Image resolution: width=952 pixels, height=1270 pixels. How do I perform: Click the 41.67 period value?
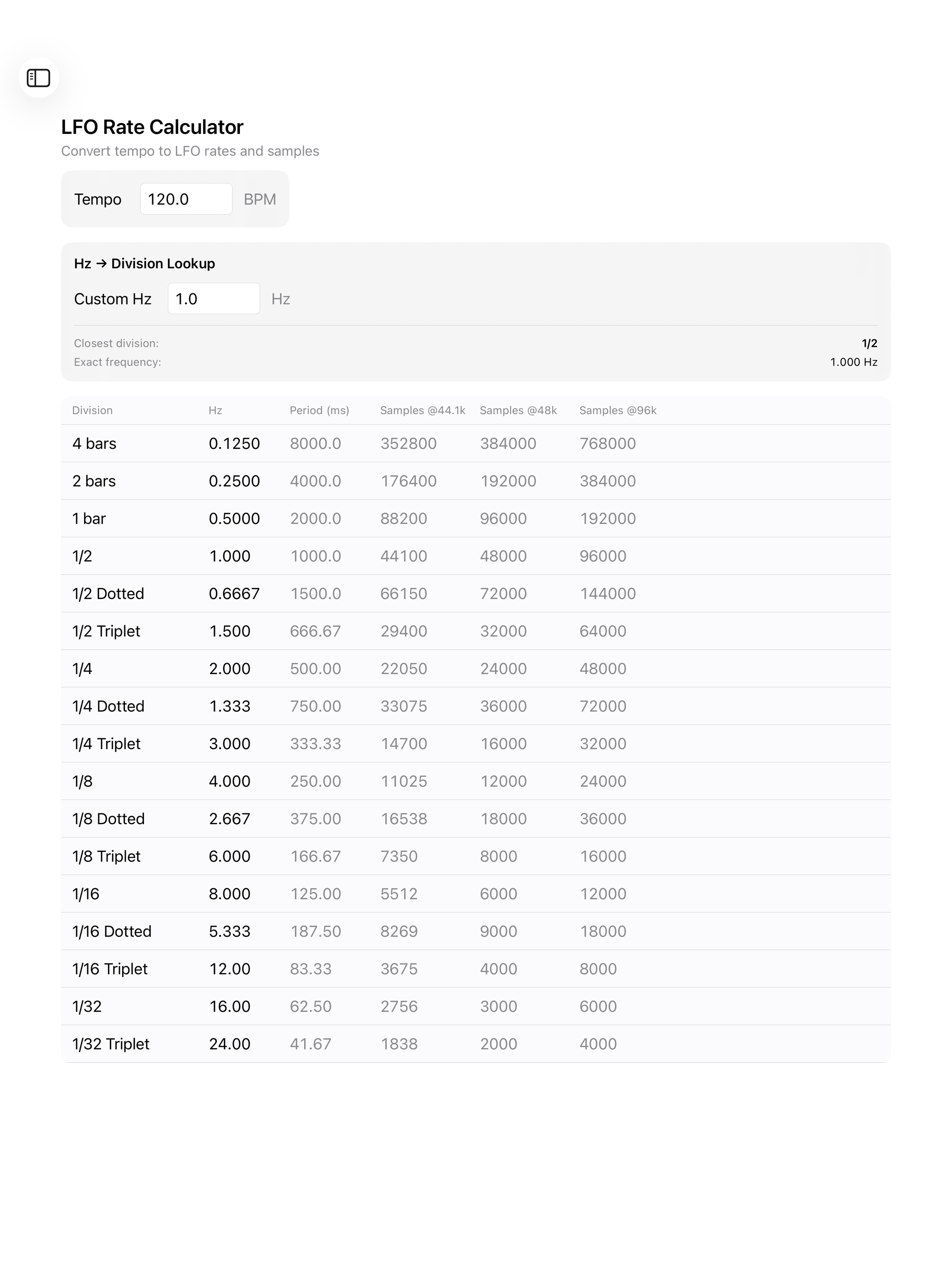(310, 1043)
